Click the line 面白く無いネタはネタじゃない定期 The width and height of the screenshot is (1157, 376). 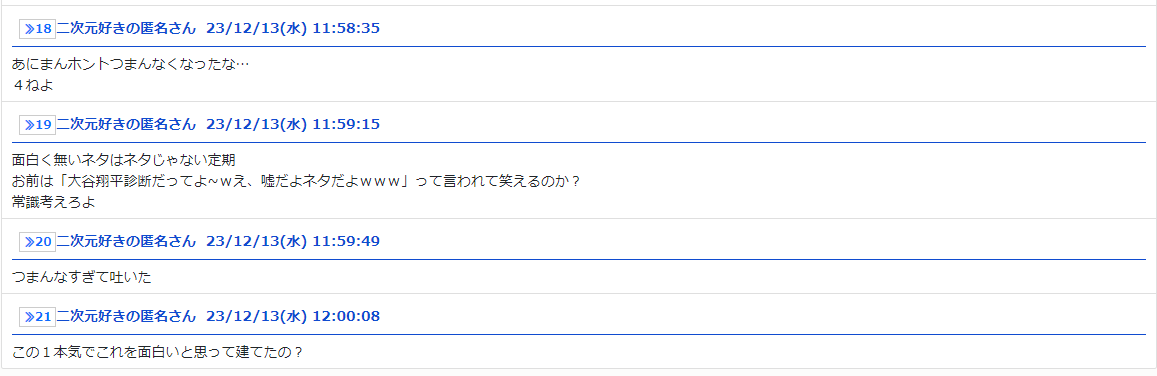coord(123,160)
